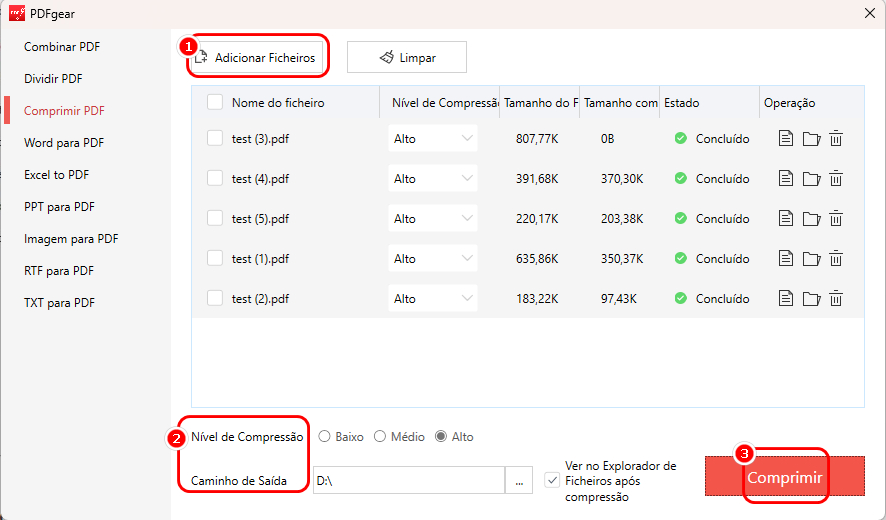Select the Baixo compression radio button

pos(325,437)
